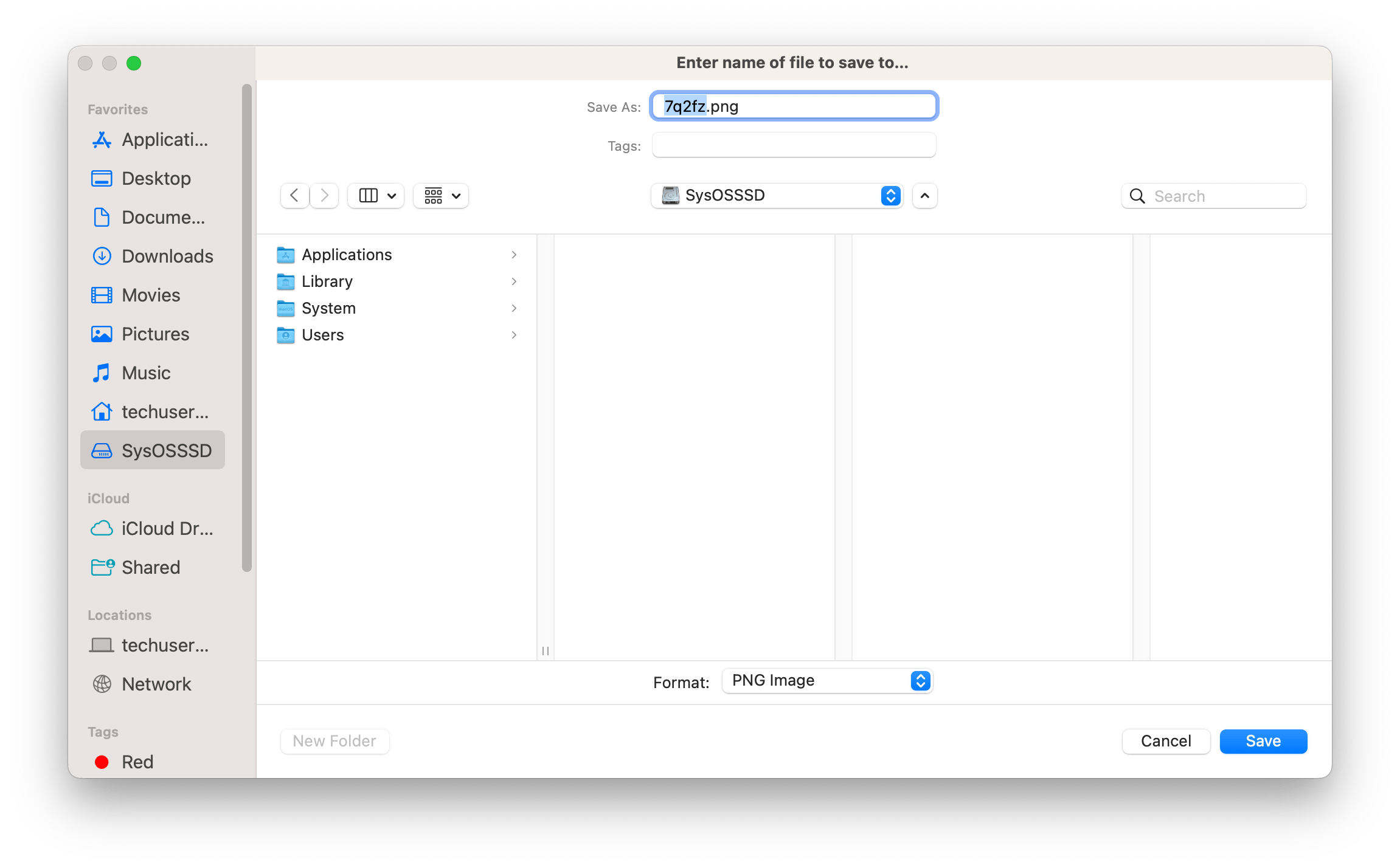Select the Red tag in the sidebar
This screenshot has height=868, width=1400.
pos(137,762)
